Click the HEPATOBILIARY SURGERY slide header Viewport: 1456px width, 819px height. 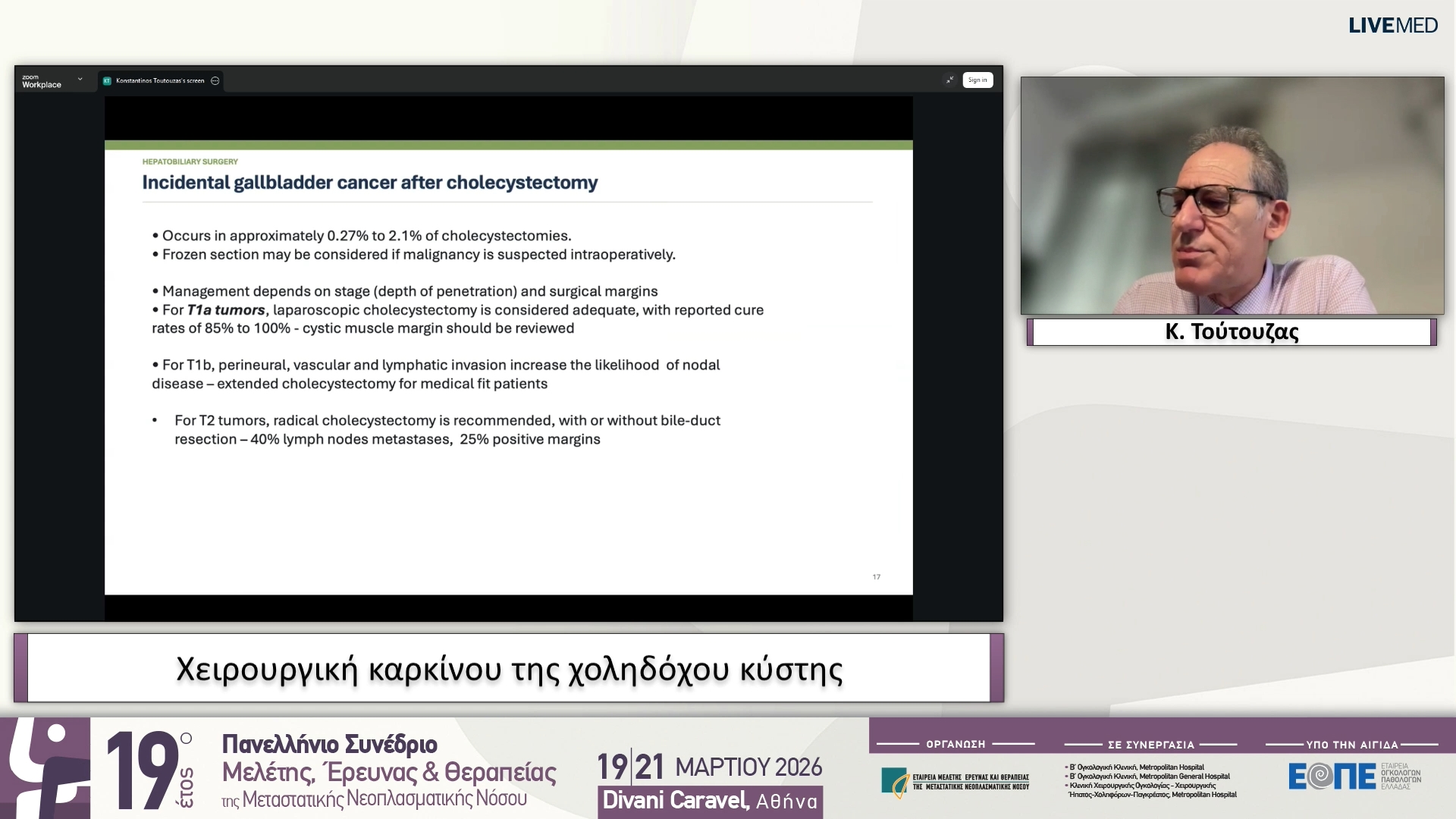[190, 162]
